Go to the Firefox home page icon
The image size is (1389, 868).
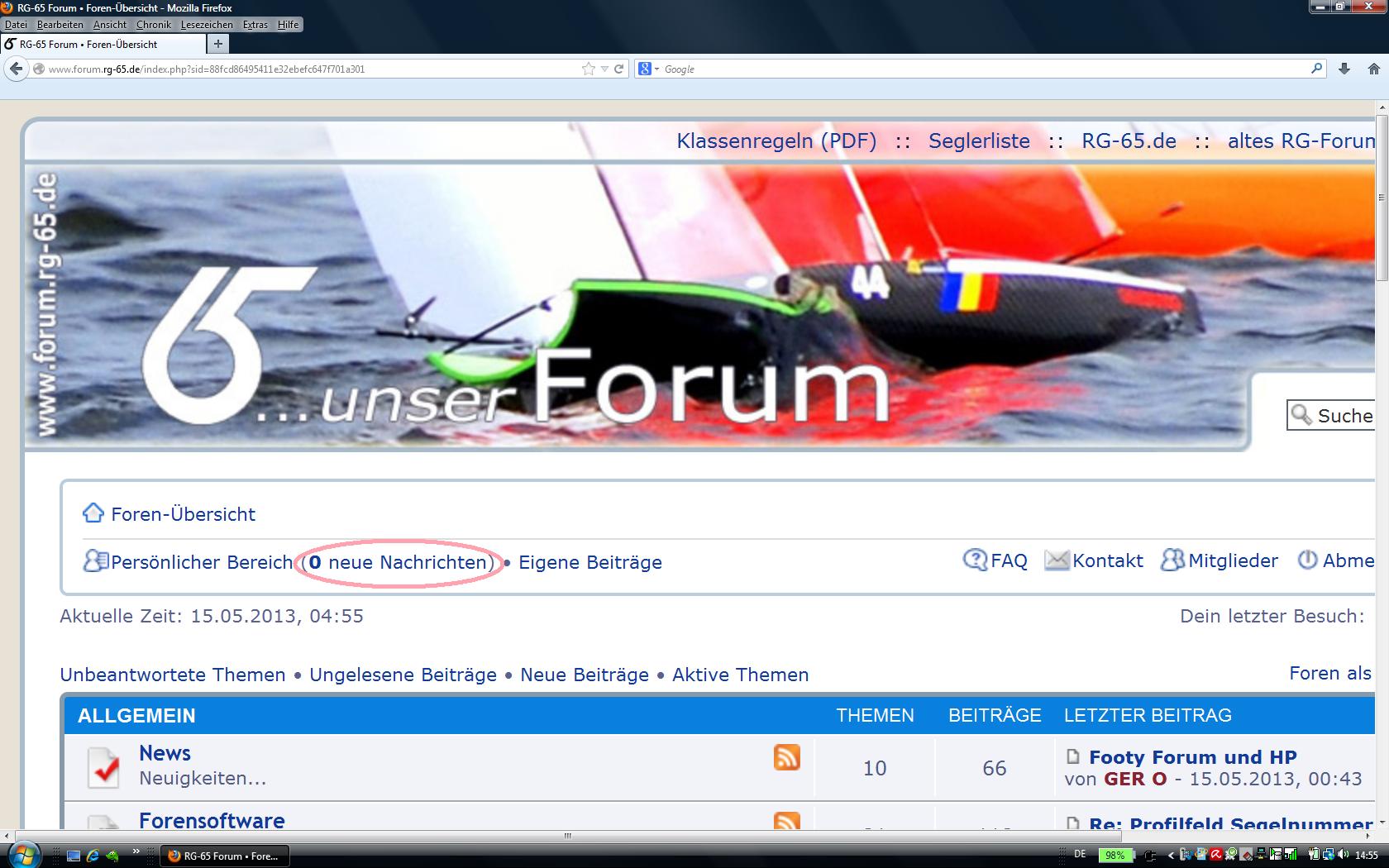click(1373, 69)
